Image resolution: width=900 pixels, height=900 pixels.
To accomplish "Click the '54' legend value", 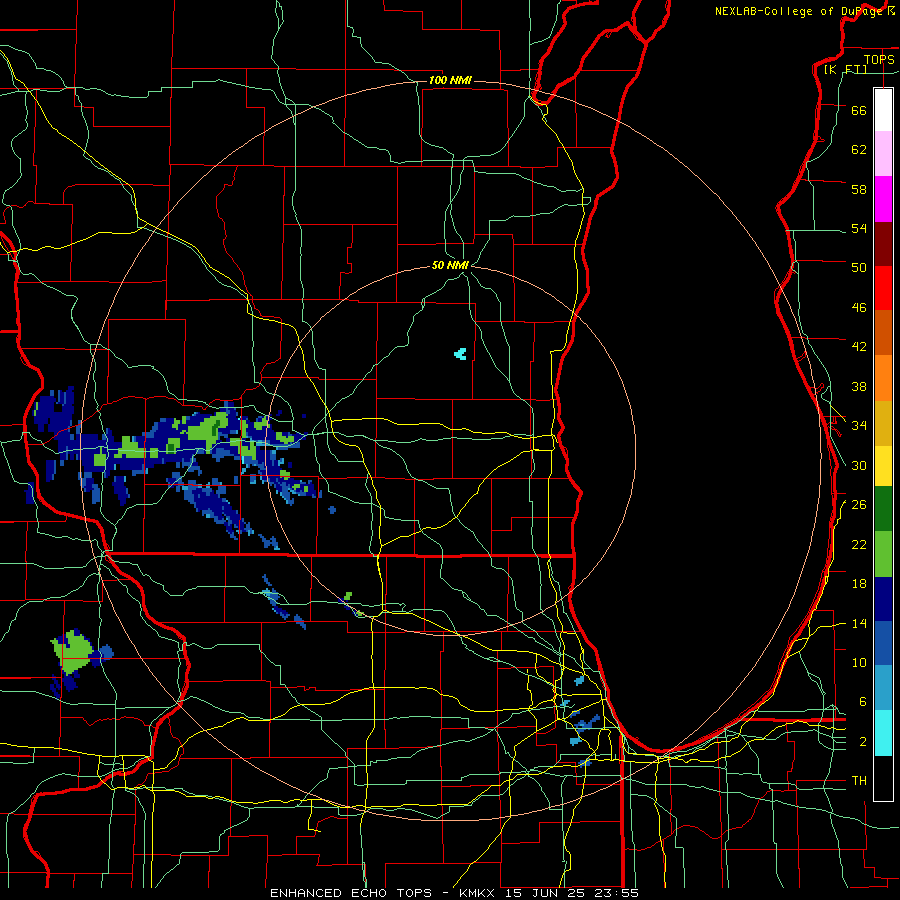I will pyautogui.click(x=859, y=228).
